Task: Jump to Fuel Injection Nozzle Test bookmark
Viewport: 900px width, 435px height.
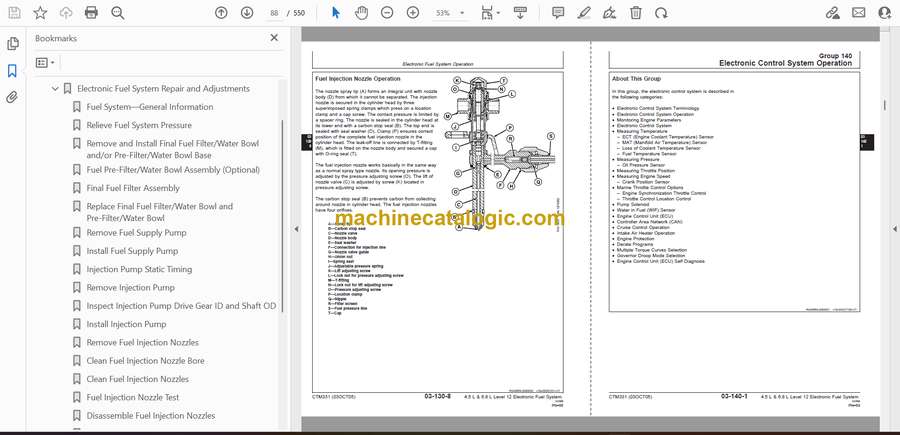Action: (x=133, y=397)
